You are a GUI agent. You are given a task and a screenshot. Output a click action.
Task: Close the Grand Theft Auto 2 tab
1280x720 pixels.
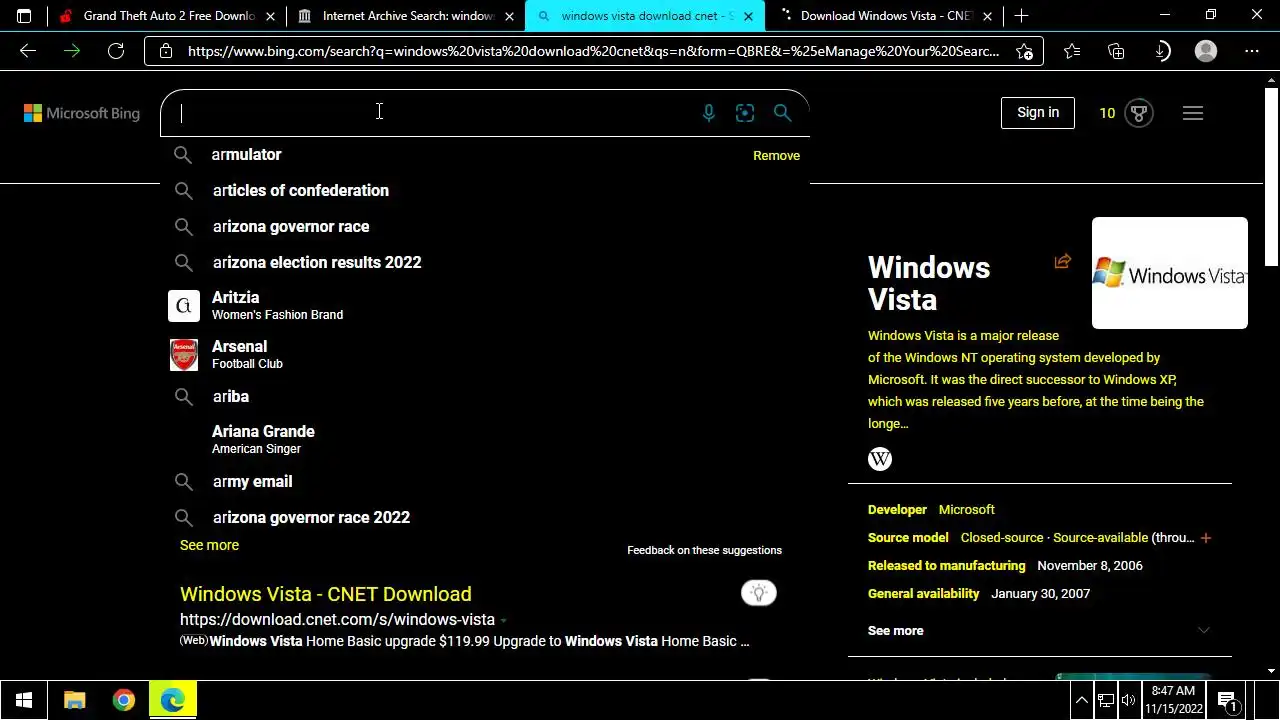pyautogui.click(x=270, y=16)
